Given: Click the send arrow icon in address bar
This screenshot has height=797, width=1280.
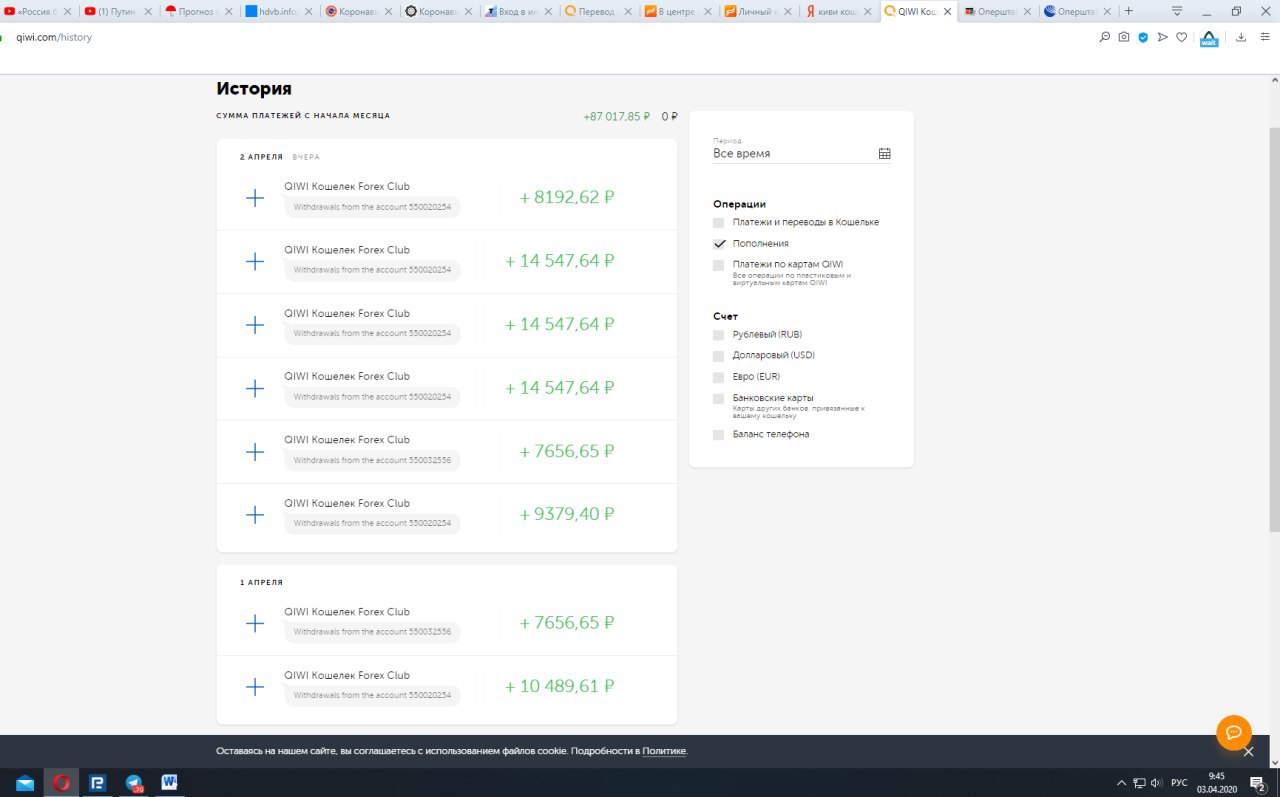Looking at the screenshot, I should (1162, 37).
